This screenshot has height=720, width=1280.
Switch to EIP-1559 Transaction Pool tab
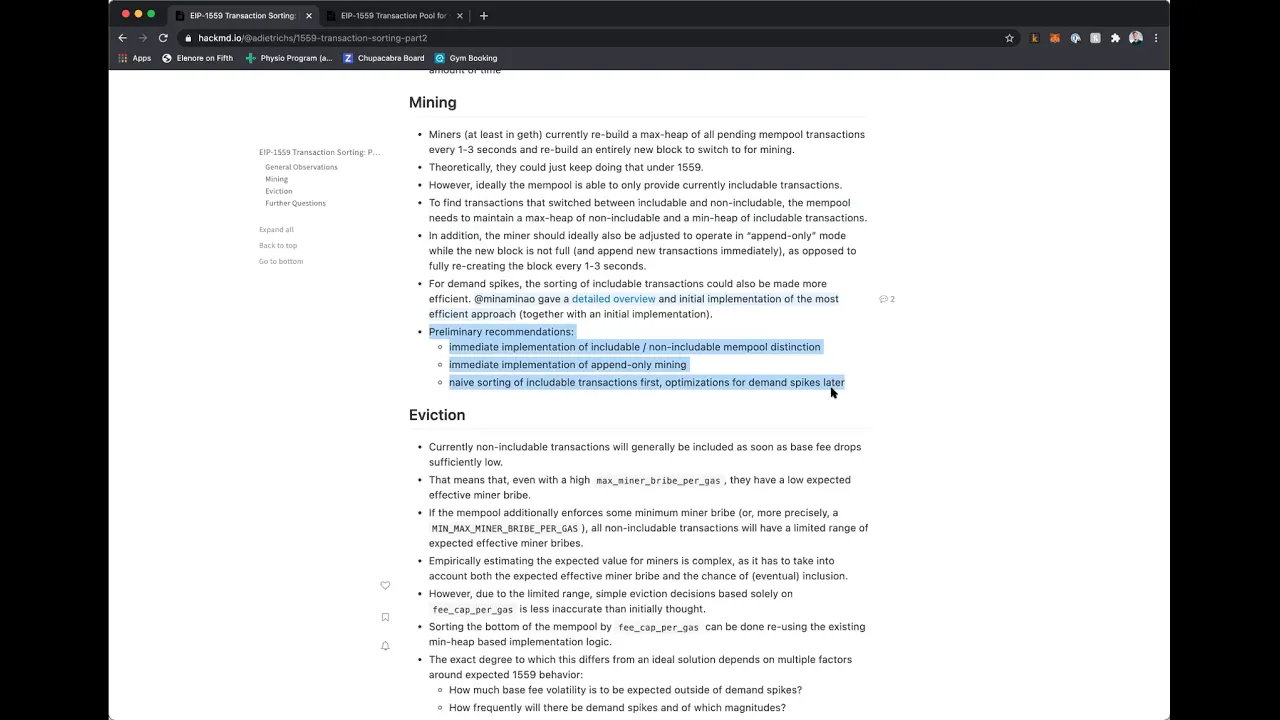[393, 16]
